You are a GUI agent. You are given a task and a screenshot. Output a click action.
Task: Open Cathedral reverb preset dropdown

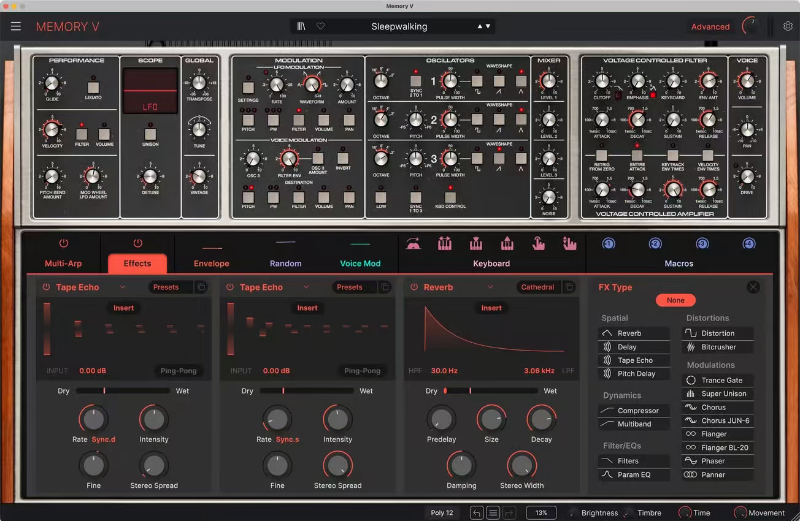click(x=538, y=287)
